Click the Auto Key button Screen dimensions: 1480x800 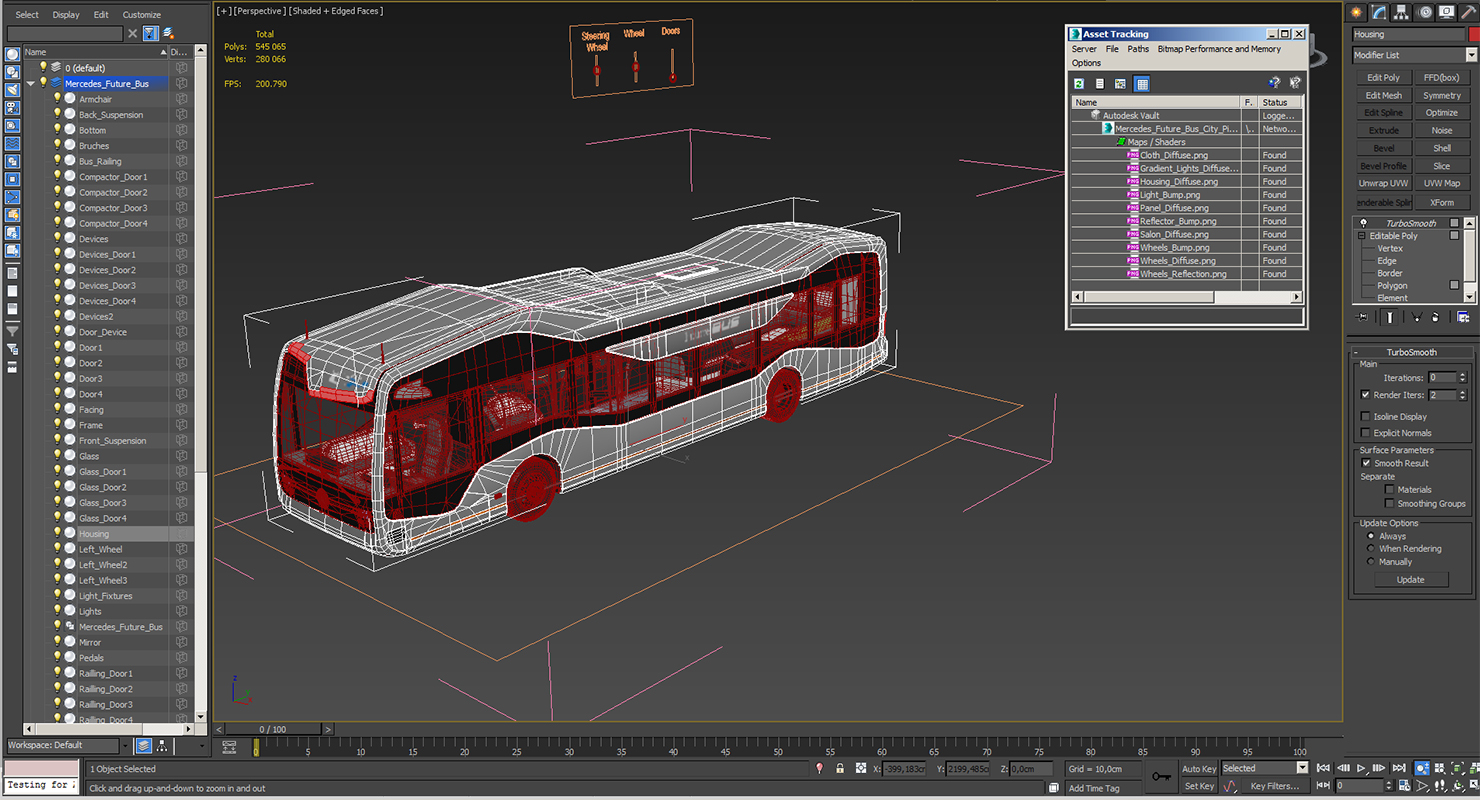1199,769
